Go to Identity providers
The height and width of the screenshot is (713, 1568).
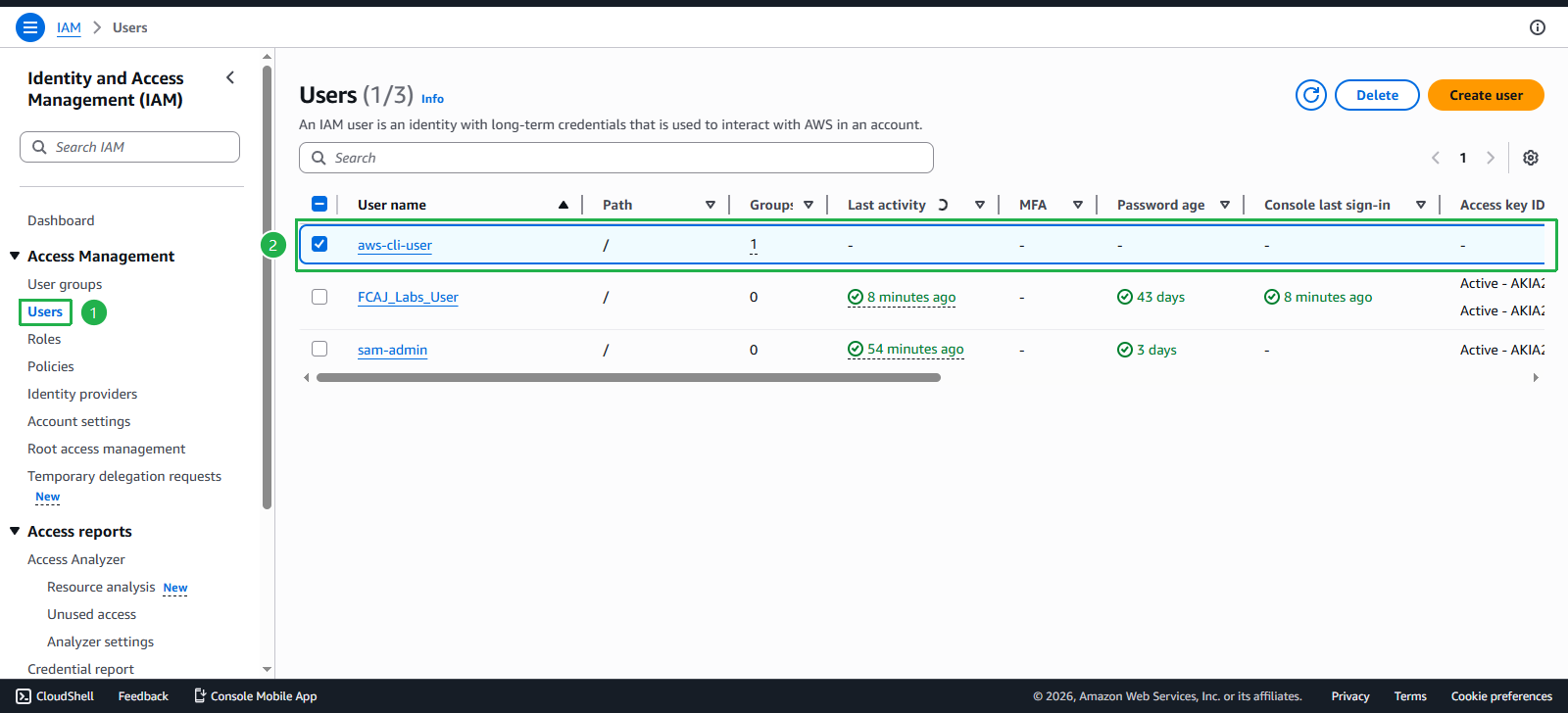82,394
